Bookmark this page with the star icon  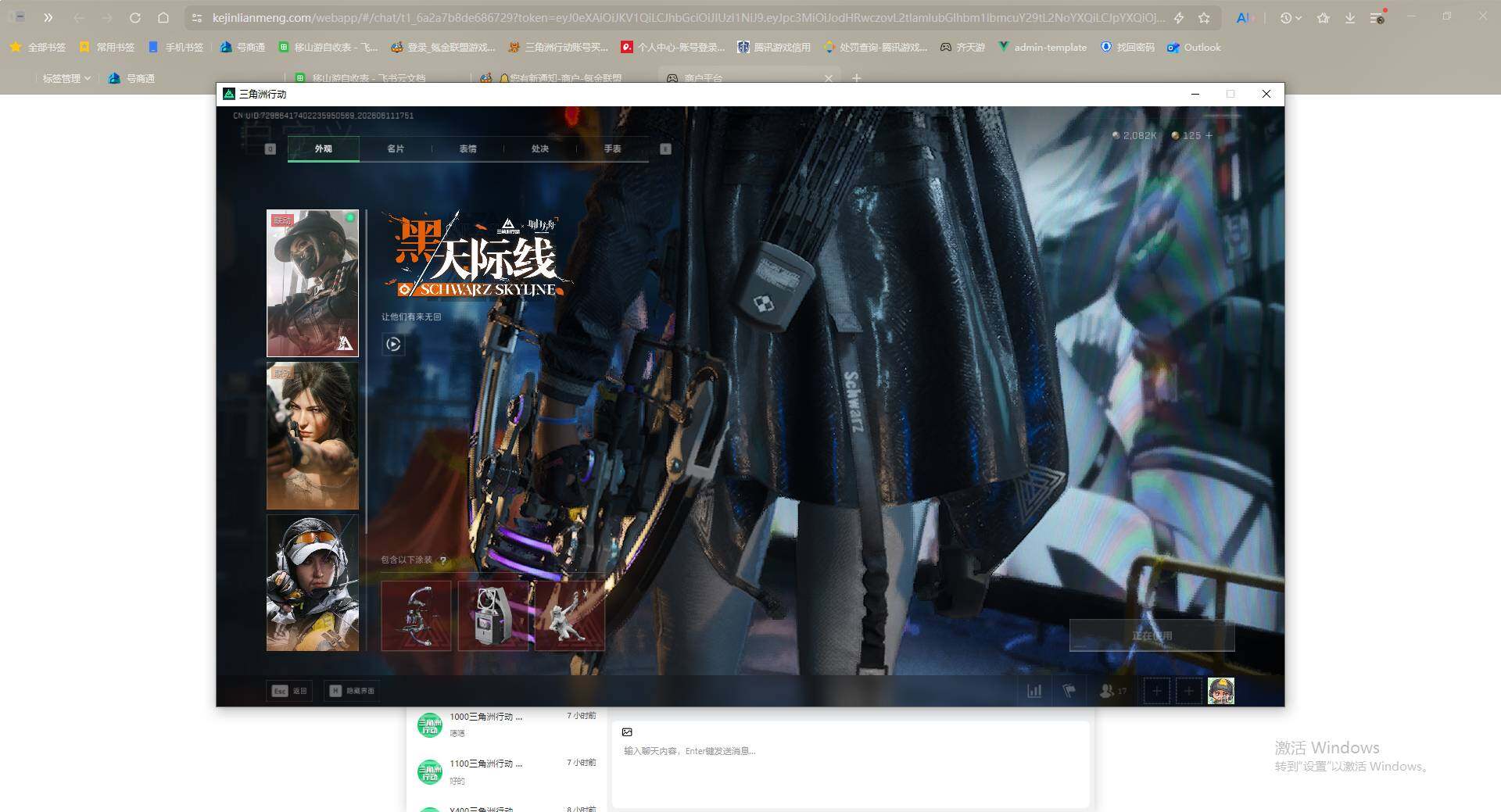pyautogui.click(x=1205, y=17)
